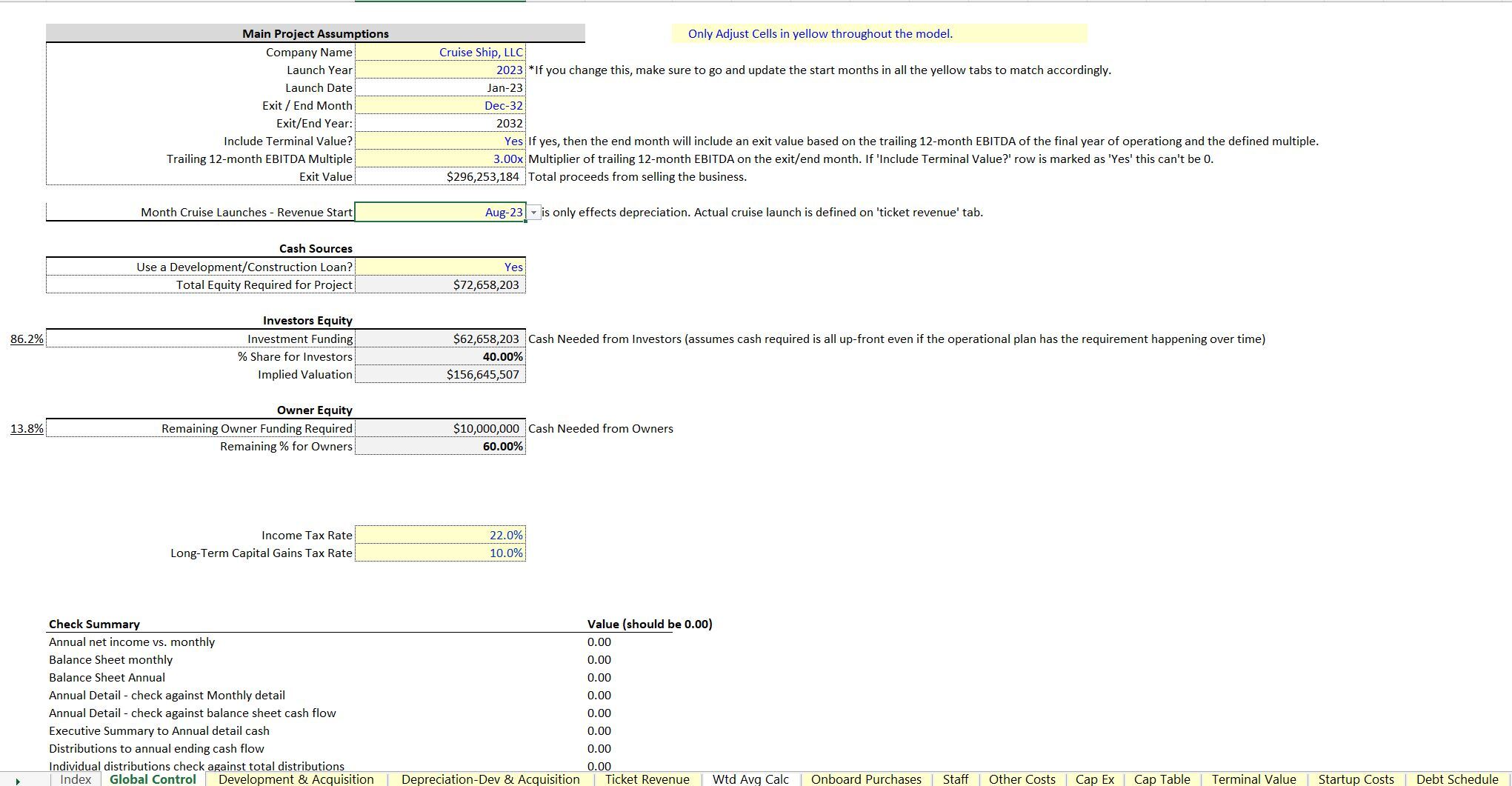The image size is (1512, 786).
Task: Click Implied Valuation value $156,645,507
Action: point(440,374)
